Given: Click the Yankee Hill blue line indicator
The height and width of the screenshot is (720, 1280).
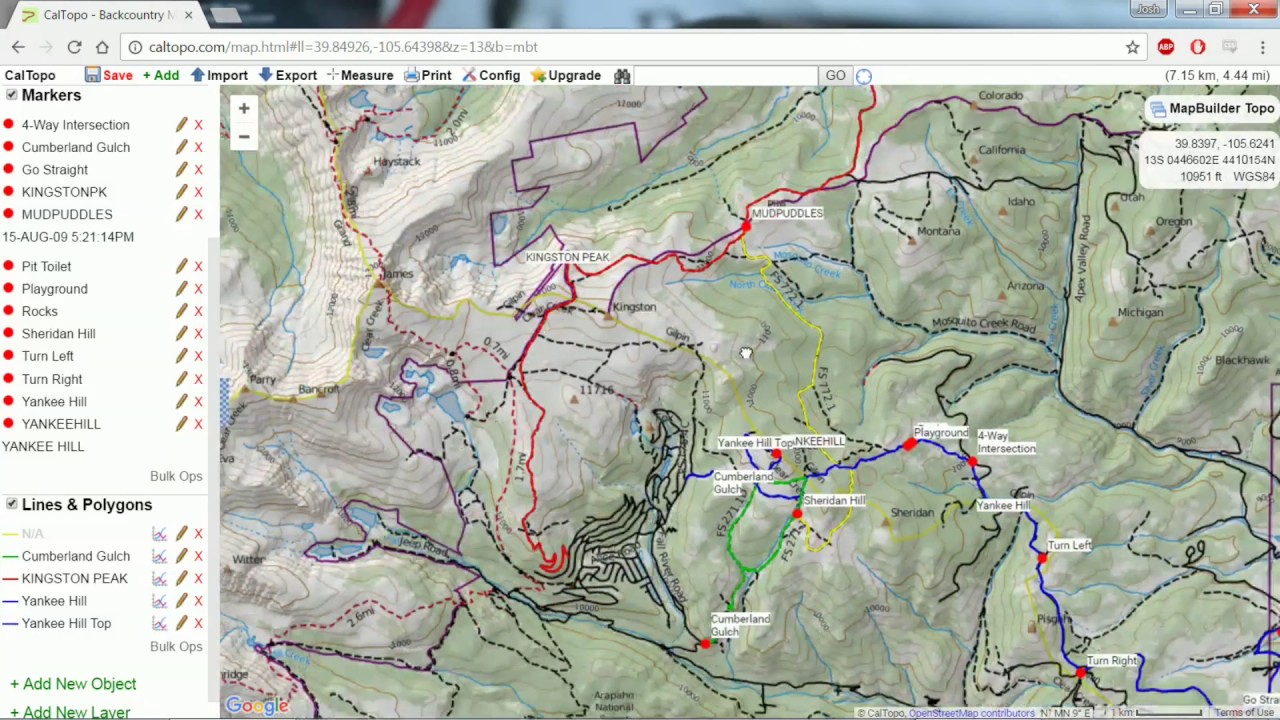Looking at the screenshot, I should point(10,601).
